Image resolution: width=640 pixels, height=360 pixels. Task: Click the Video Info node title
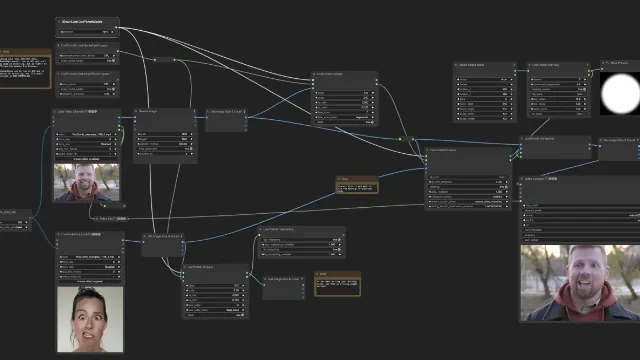coord(113,219)
